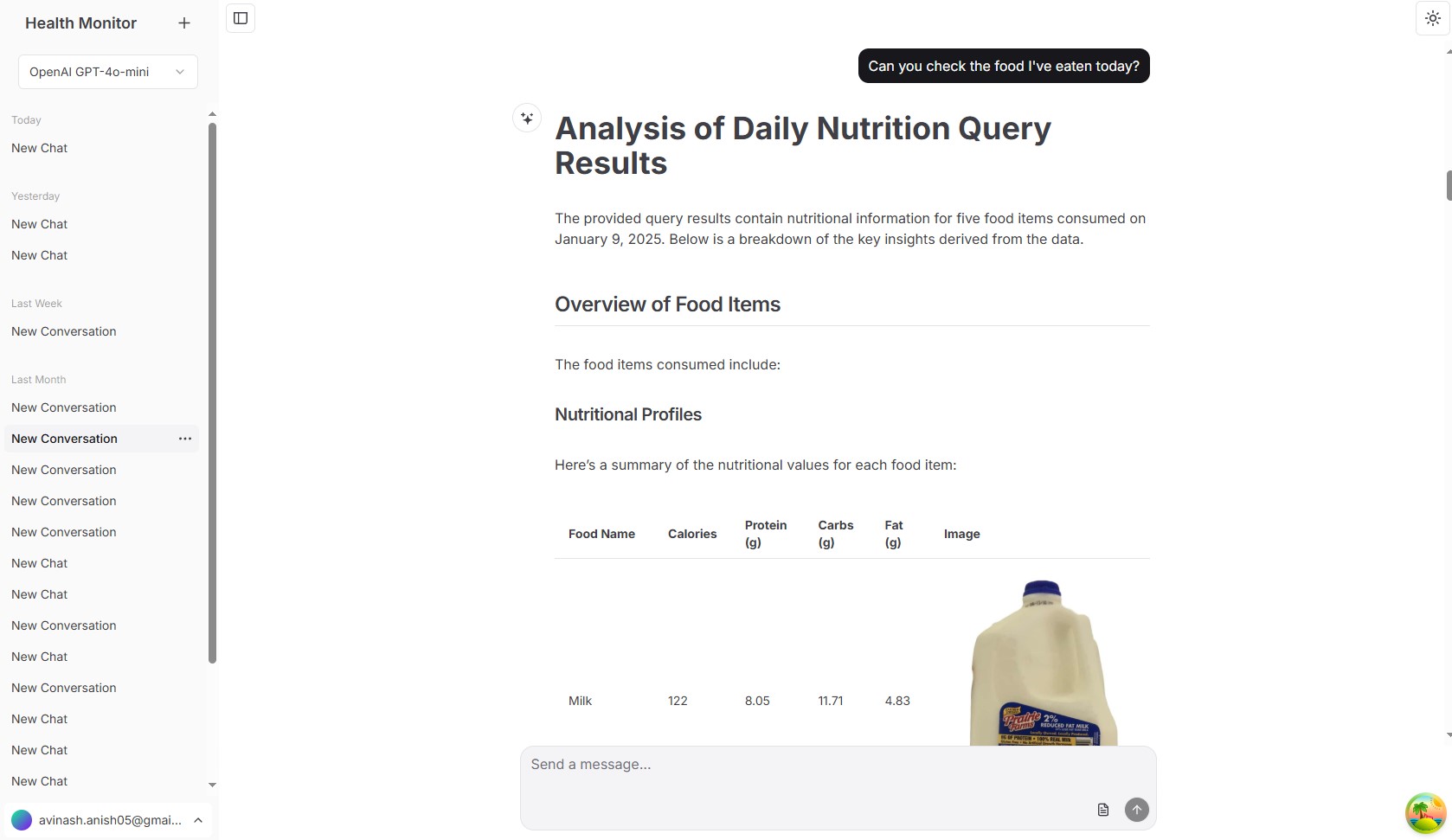Attach a file using the document icon
Screen dimensions: 1452x840
pyautogui.click(x=1103, y=810)
